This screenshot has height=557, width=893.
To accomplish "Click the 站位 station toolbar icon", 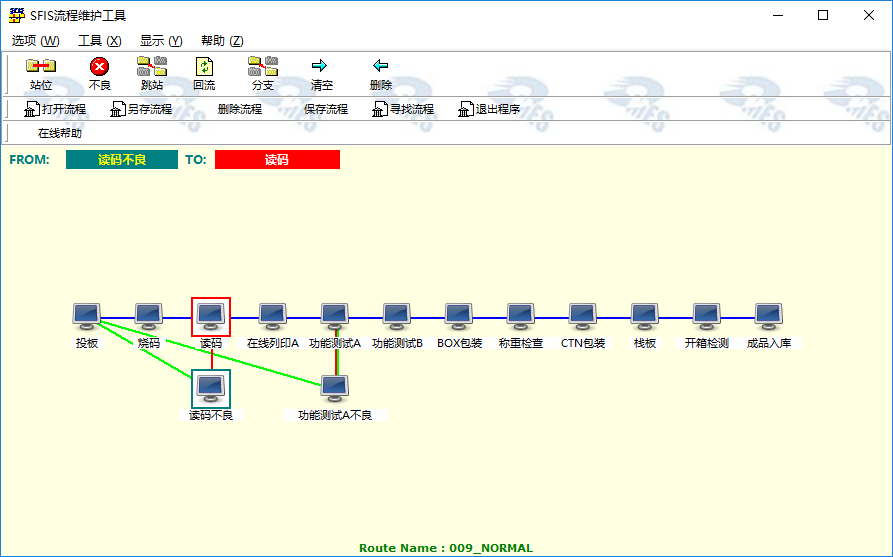I will coord(41,67).
